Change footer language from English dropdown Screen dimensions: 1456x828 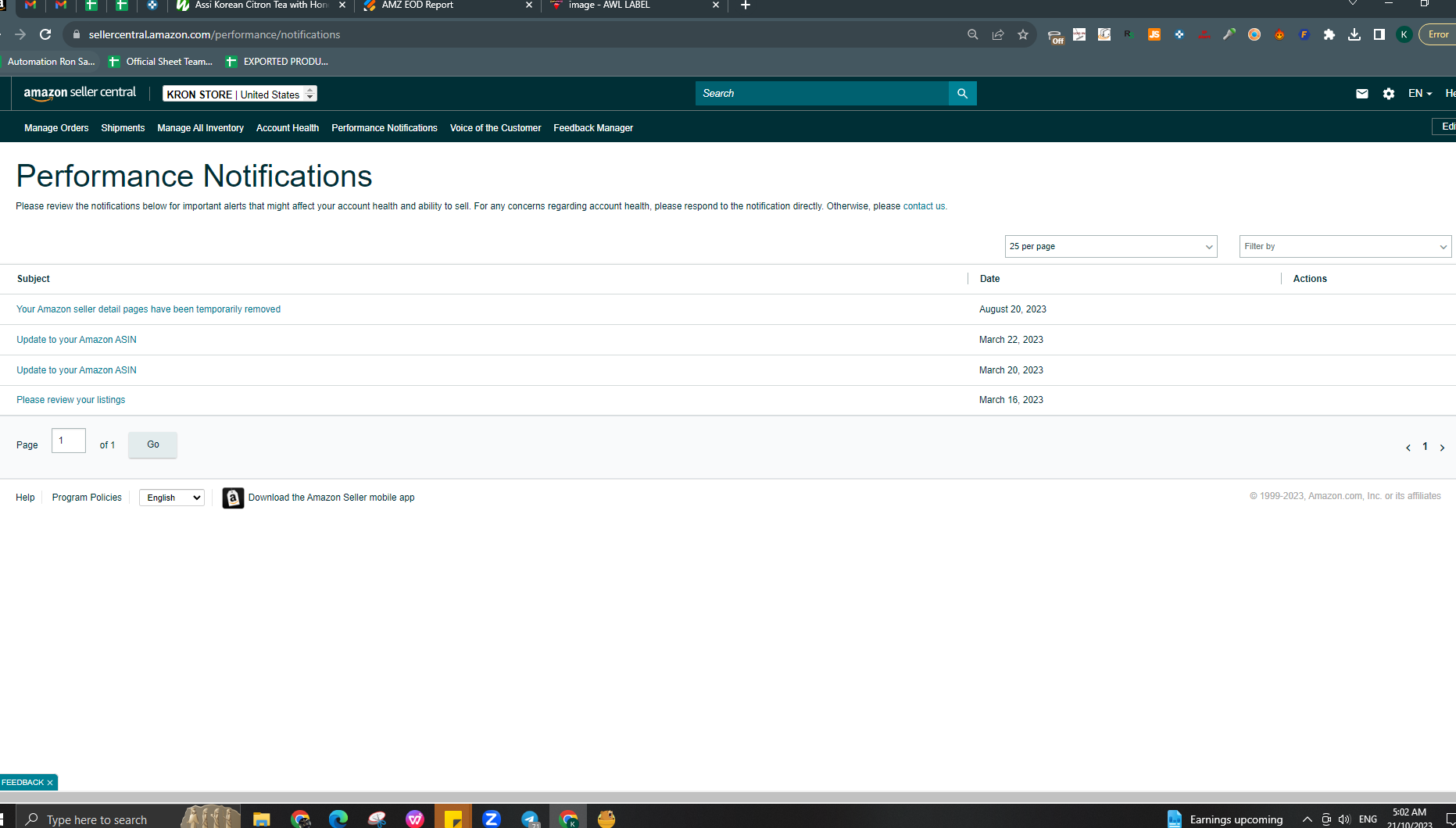(x=172, y=498)
